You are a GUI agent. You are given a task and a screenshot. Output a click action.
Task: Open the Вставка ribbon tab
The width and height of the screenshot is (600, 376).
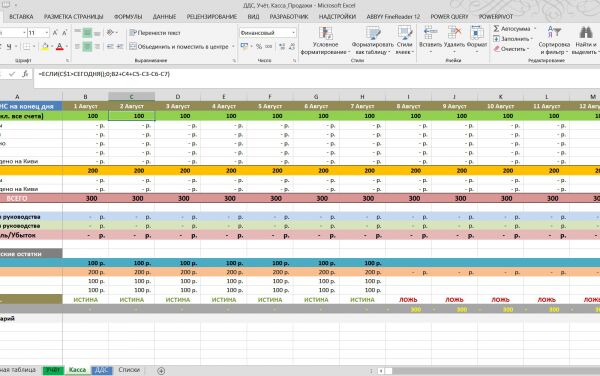pyautogui.click(x=21, y=17)
